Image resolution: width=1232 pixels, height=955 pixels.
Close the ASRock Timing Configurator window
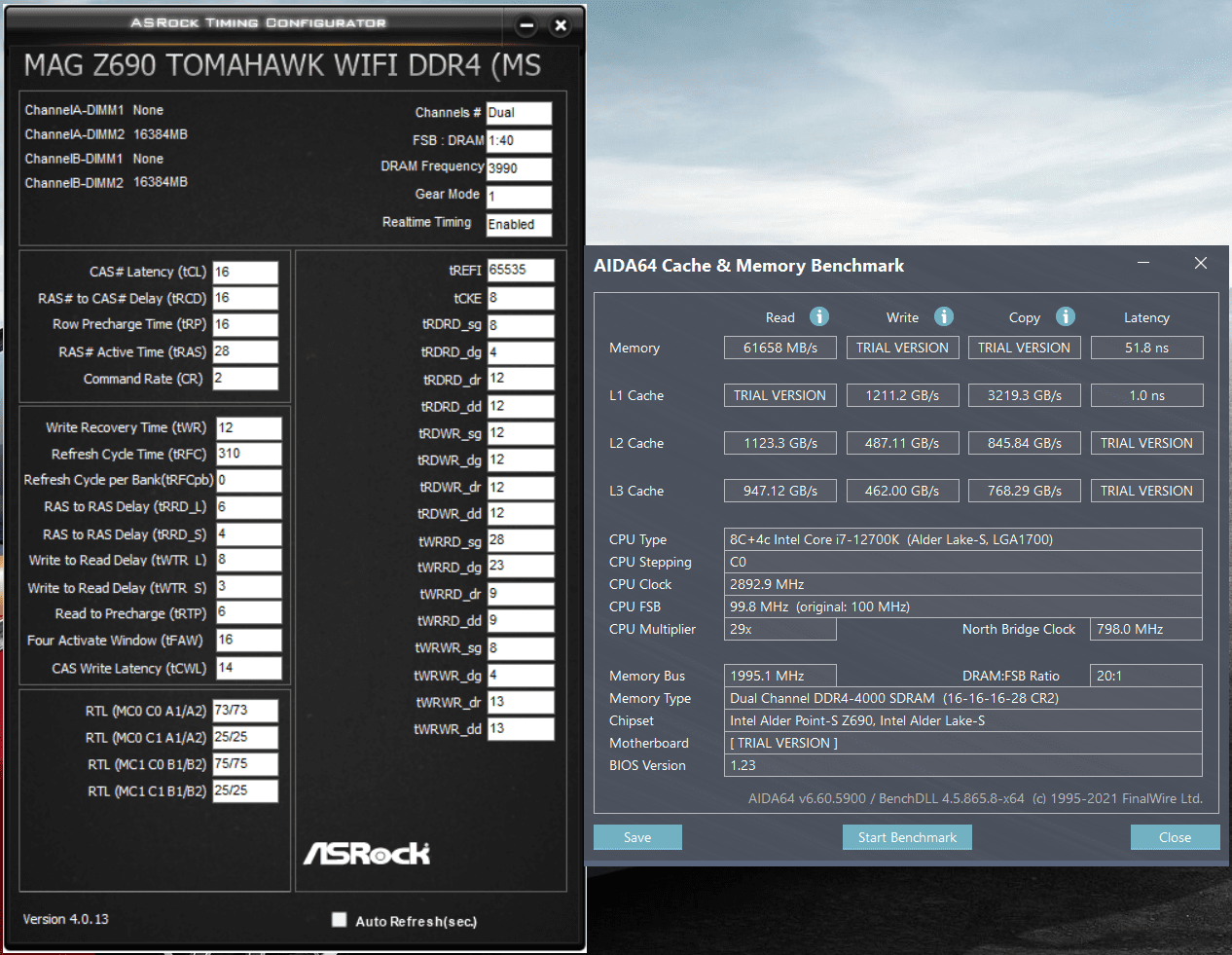coord(561,25)
